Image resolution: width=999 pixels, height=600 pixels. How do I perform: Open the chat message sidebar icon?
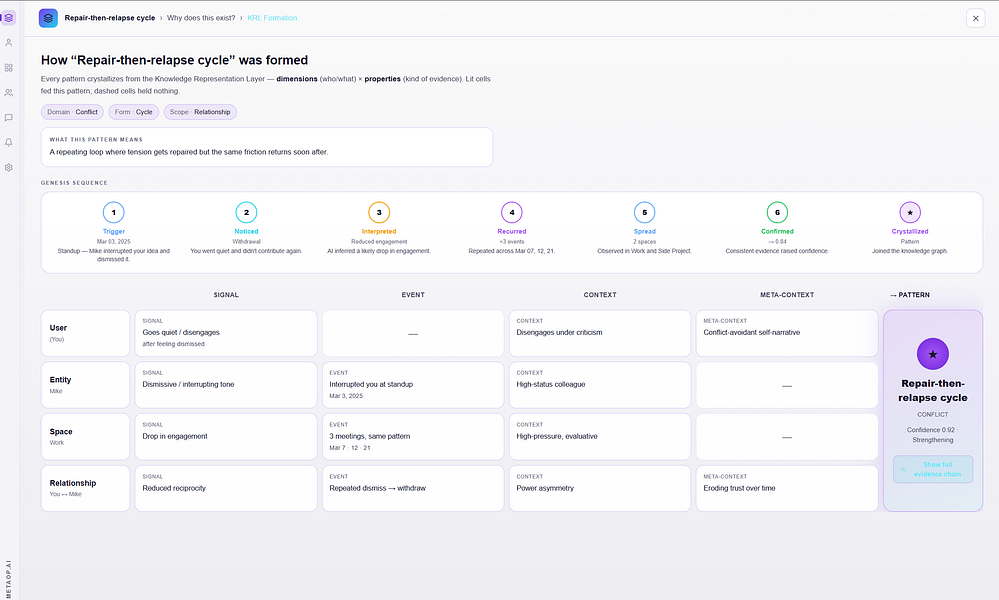click(9, 118)
